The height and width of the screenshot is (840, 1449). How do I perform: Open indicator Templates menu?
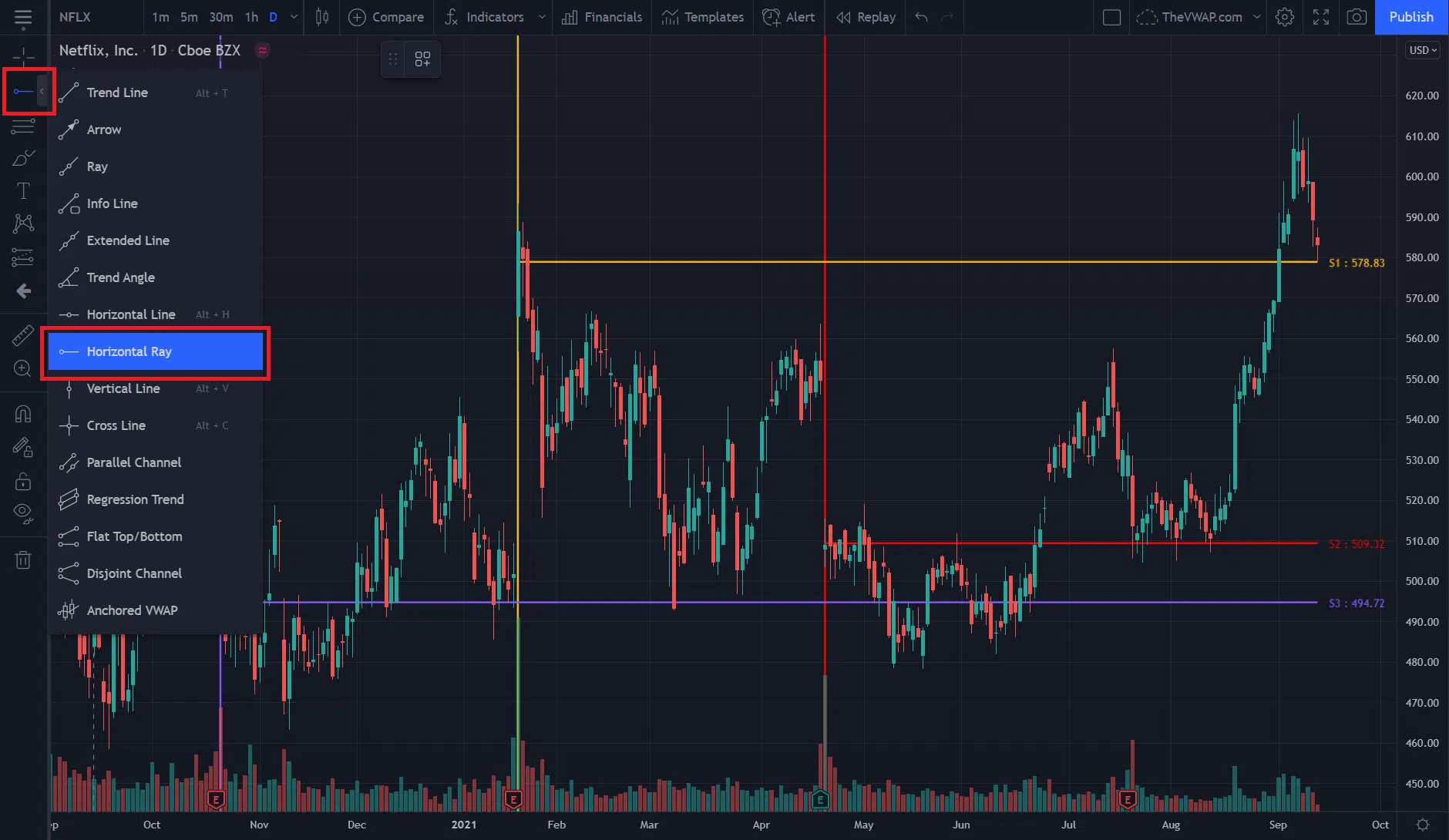click(703, 17)
